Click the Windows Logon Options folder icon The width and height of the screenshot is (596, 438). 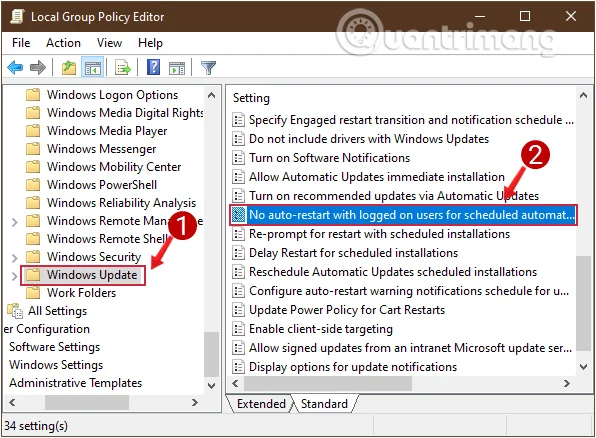(33, 94)
